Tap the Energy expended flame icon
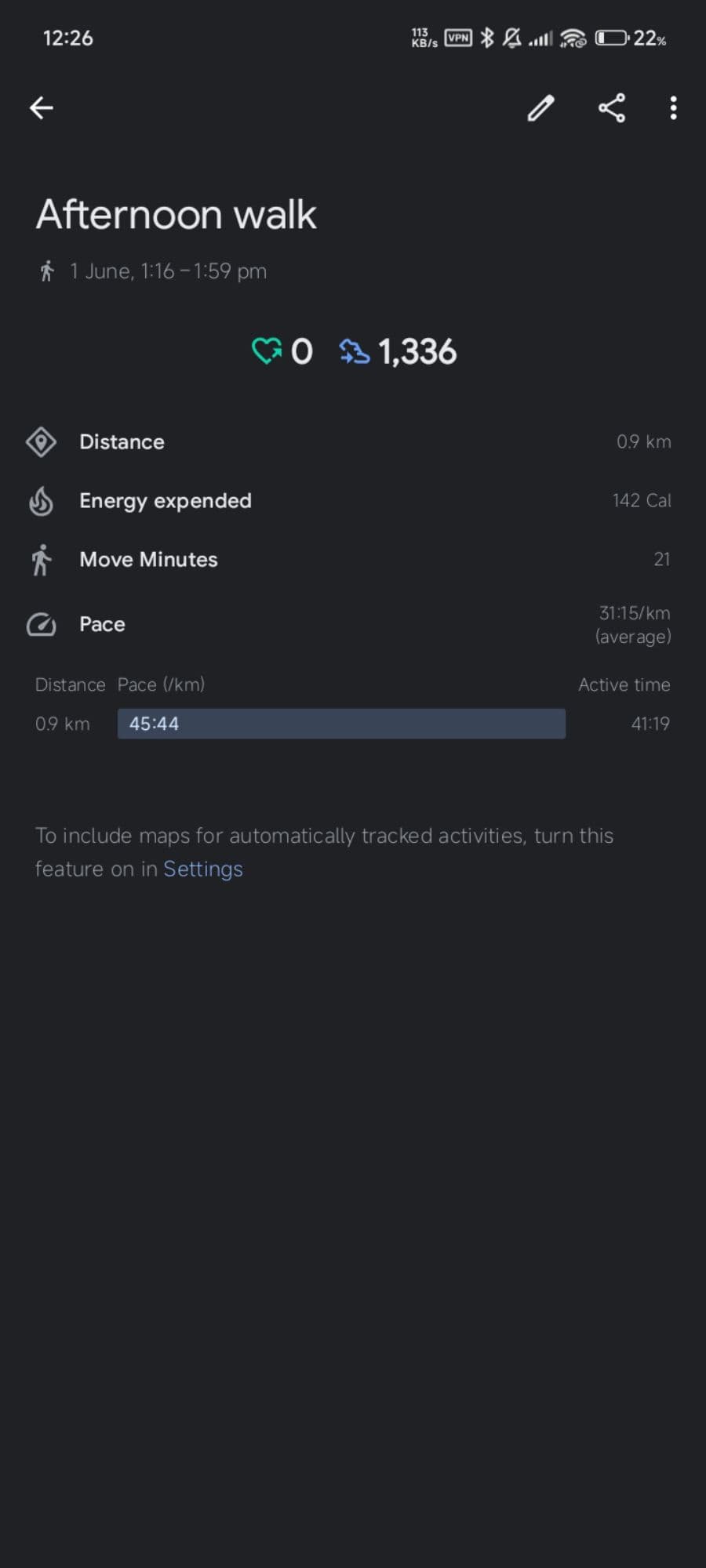This screenshot has width=706, height=1568. click(x=41, y=501)
